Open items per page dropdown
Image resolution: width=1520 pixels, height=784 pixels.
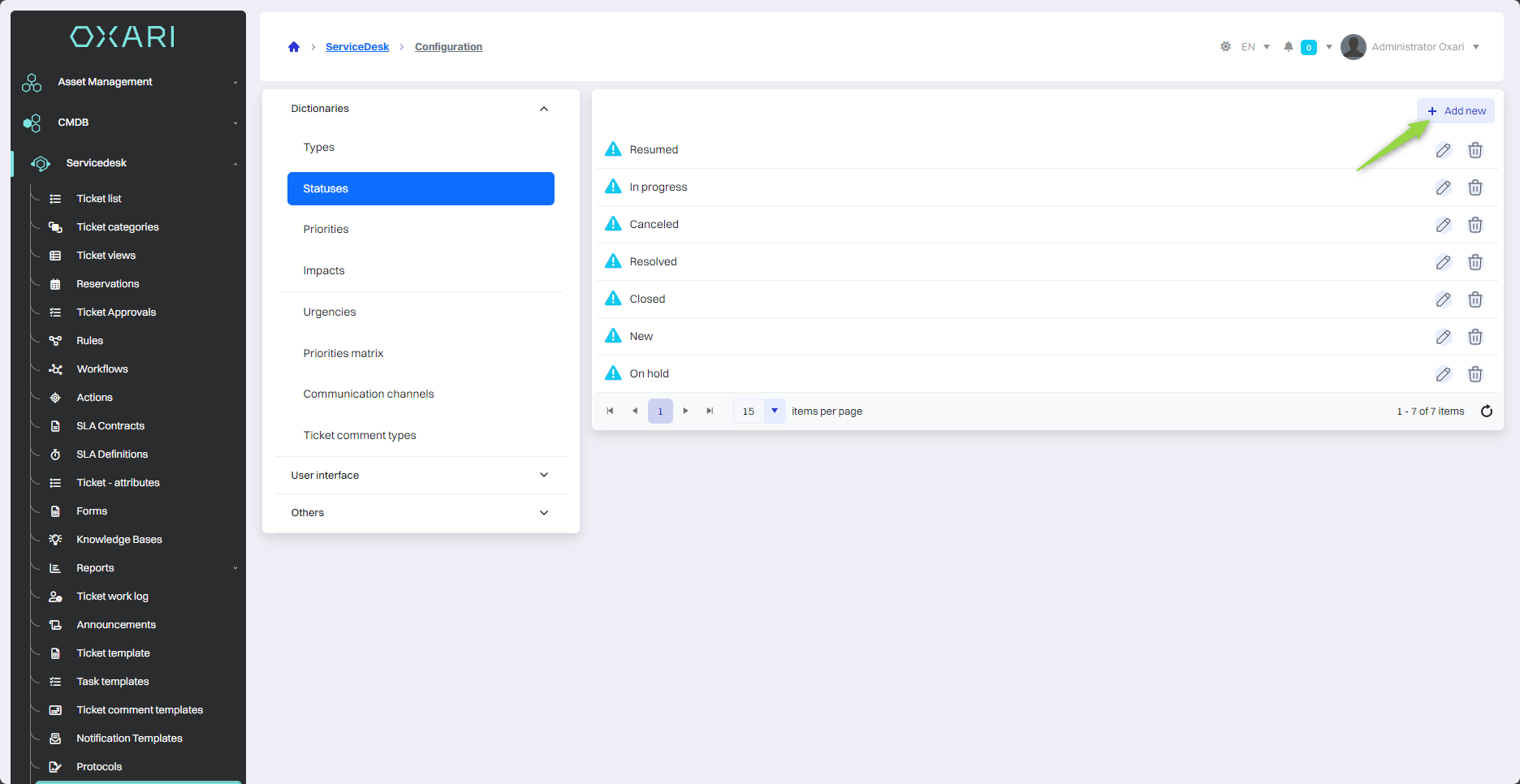tap(775, 411)
